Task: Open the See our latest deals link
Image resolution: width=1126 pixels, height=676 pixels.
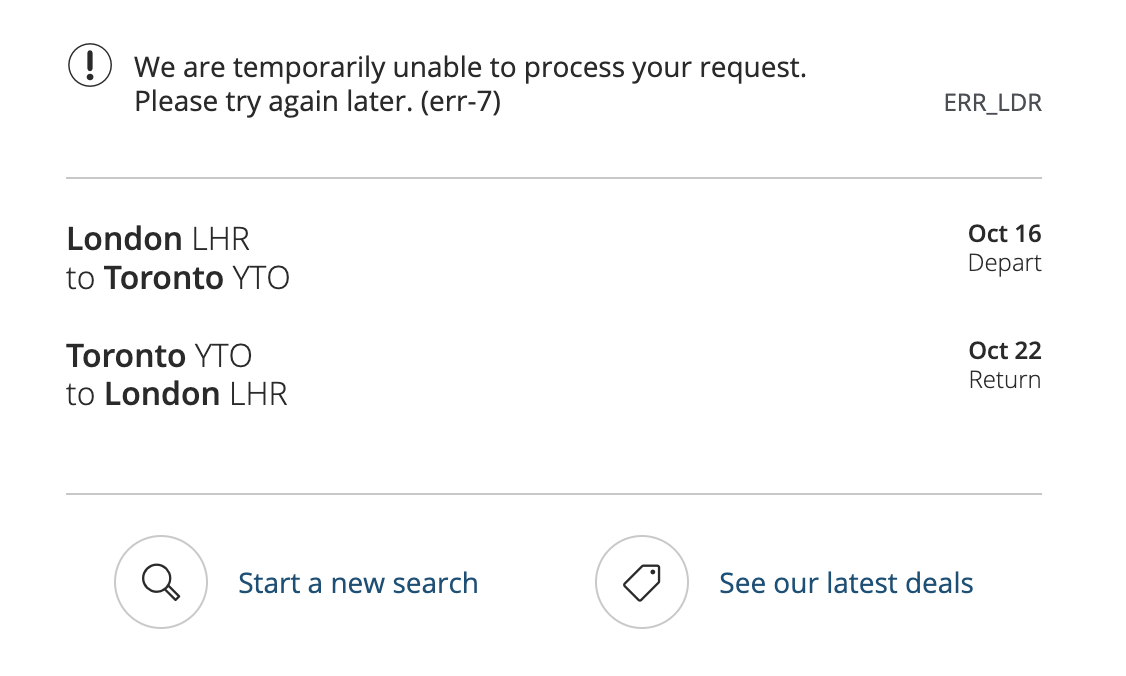Action: click(846, 583)
